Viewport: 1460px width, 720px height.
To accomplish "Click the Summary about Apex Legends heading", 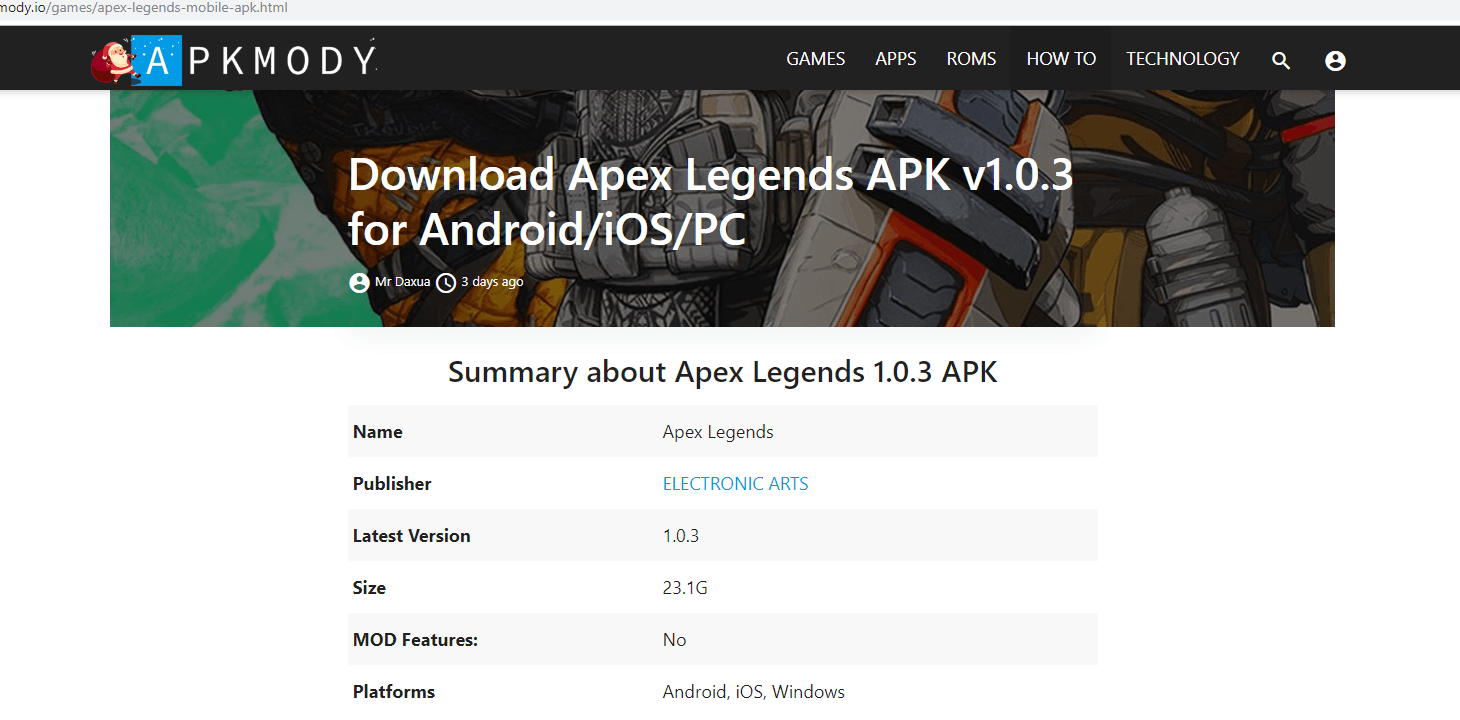I will click(x=722, y=372).
